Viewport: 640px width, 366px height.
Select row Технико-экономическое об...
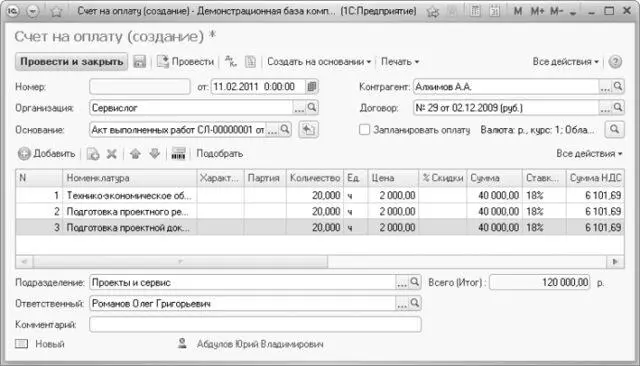(320, 195)
